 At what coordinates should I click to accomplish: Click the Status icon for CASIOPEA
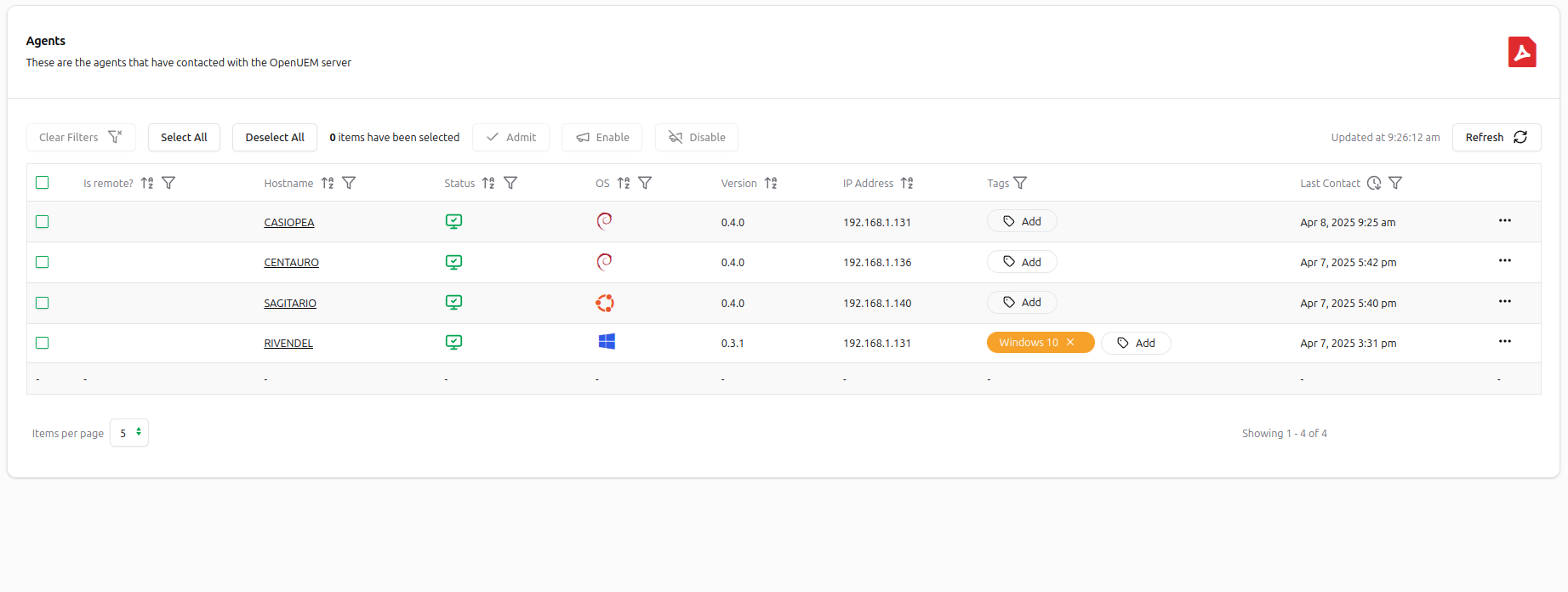[x=453, y=222]
